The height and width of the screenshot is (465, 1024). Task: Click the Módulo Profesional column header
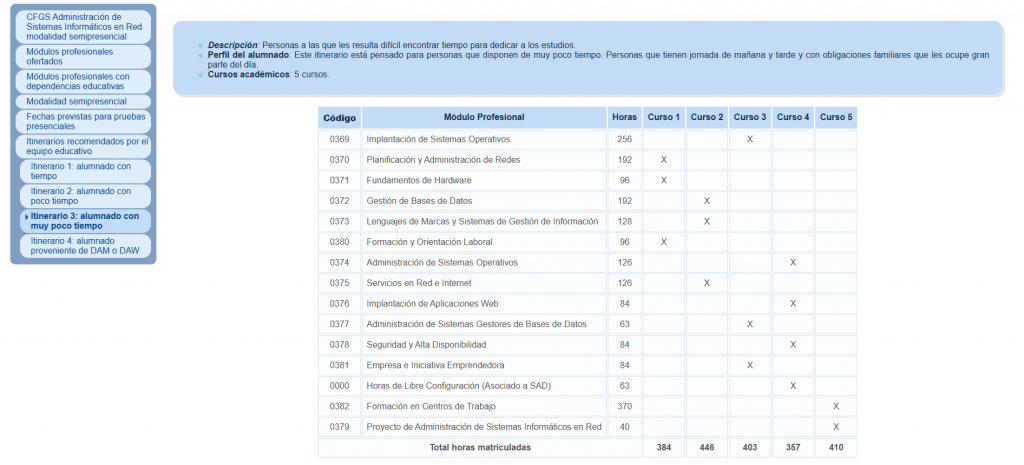click(x=484, y=118)
